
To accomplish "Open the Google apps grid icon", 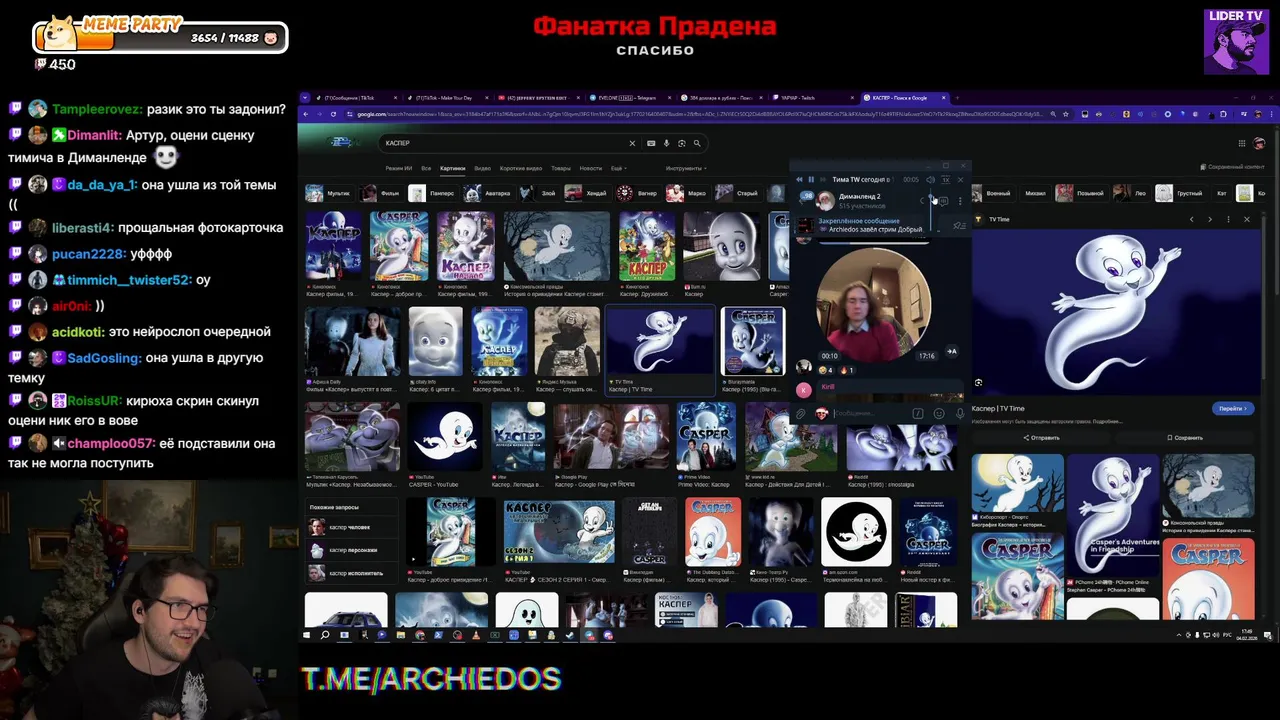I will 1242,143.
